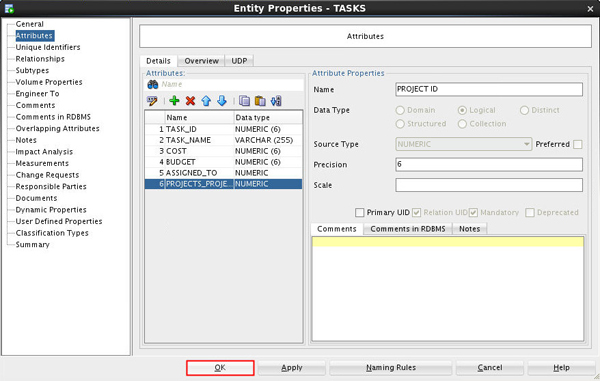Select Volume Properties in the tree

[x=49, y=82]
